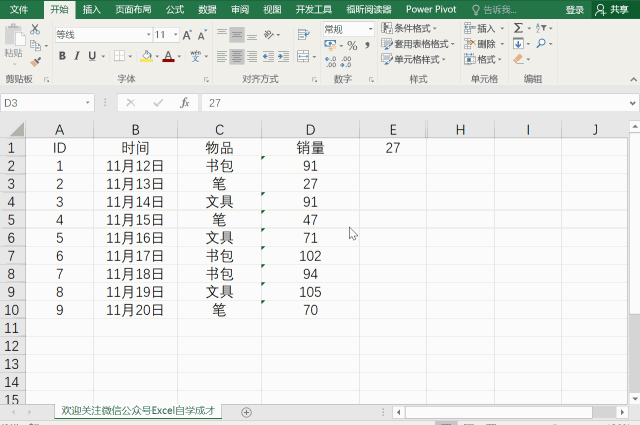Click the Format Painter brush icon
Viewport: 640px width, 425px height.
click(36, 62)
